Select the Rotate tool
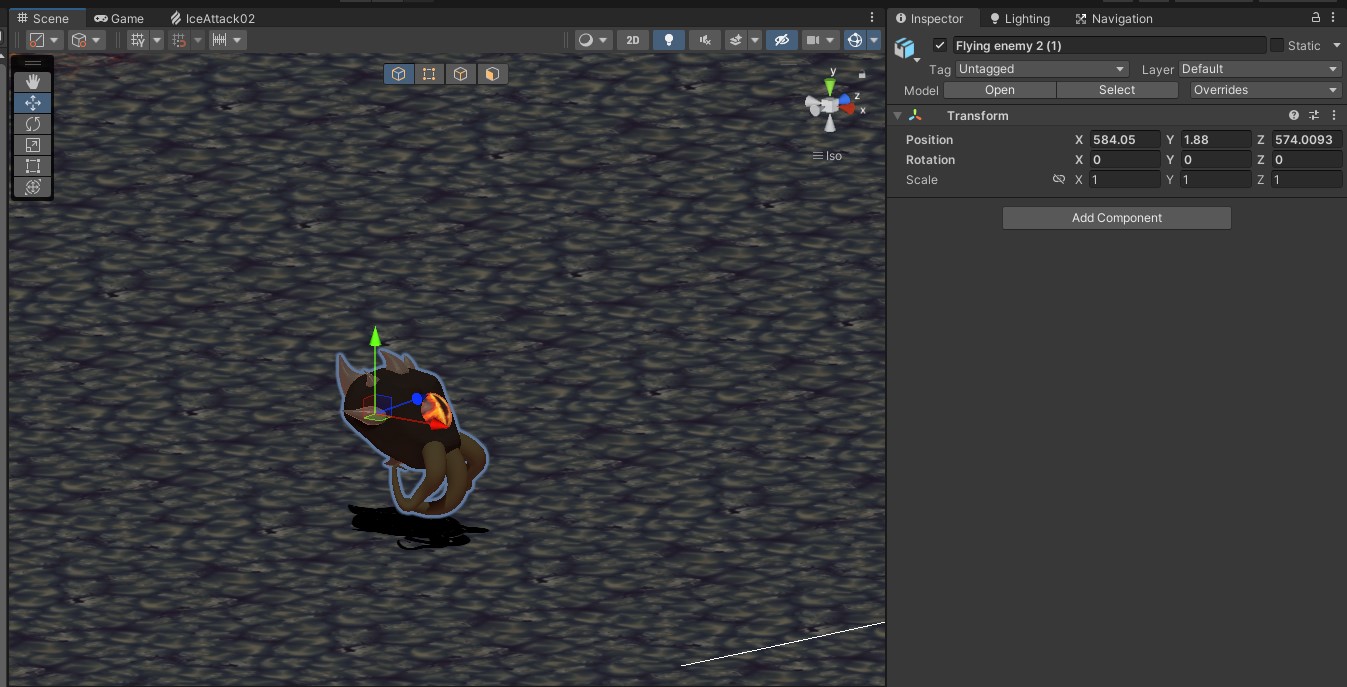Viewport: 1347px width, 687px height. click(32, 124)
